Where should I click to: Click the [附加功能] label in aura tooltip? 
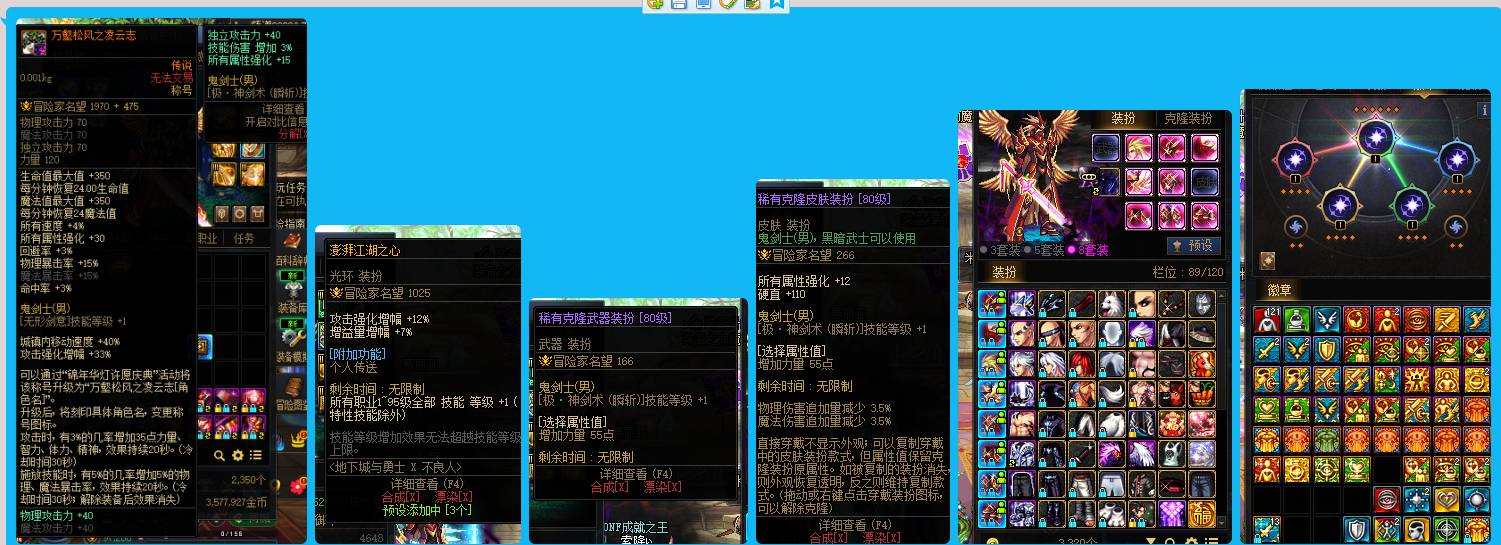pyautogui.click(x=357, y=354)
